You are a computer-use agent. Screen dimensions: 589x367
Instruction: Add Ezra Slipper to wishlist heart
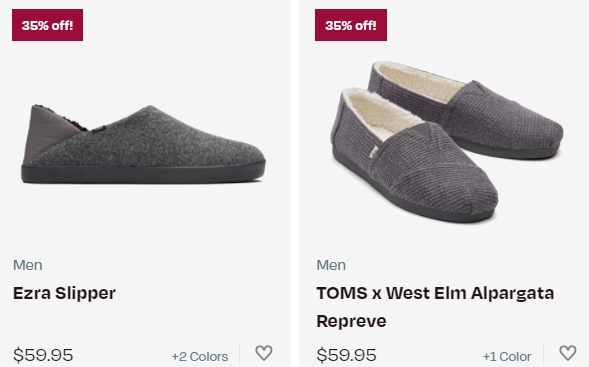point(264,353)
